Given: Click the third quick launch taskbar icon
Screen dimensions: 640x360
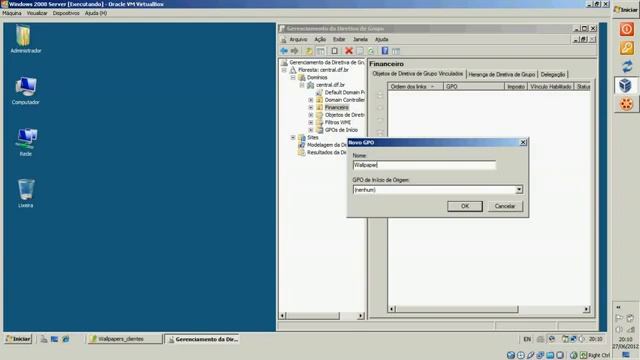Looking at the screenshot, I should [x=65, y=339].
